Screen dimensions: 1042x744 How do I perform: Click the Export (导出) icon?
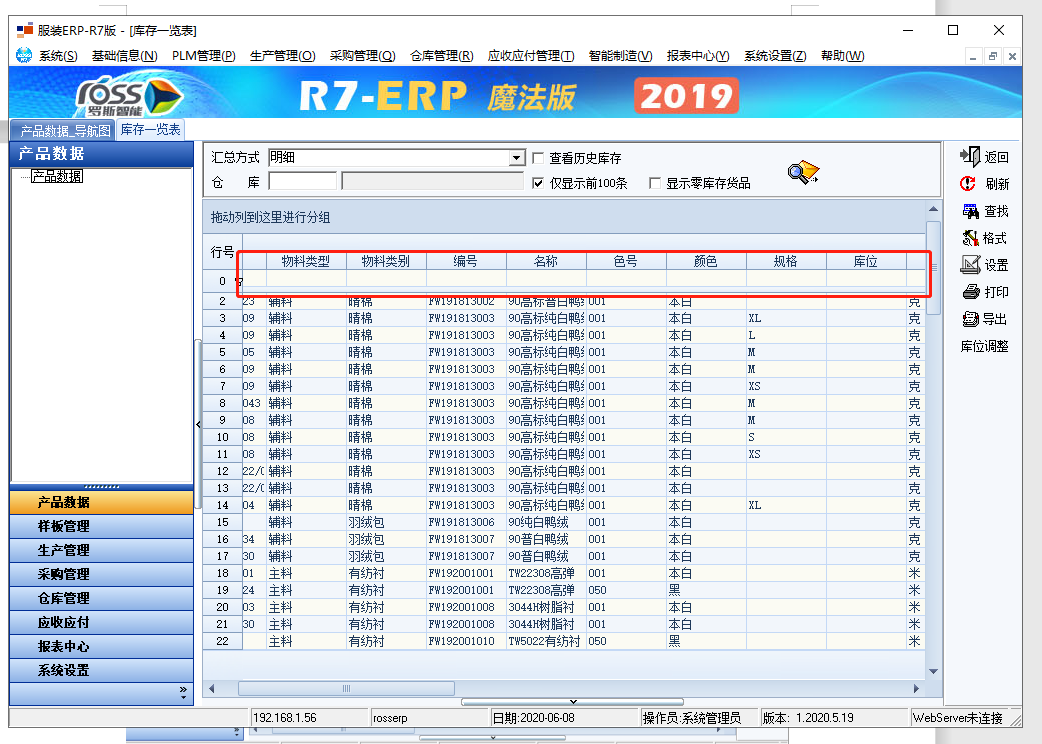coord(970,319)
